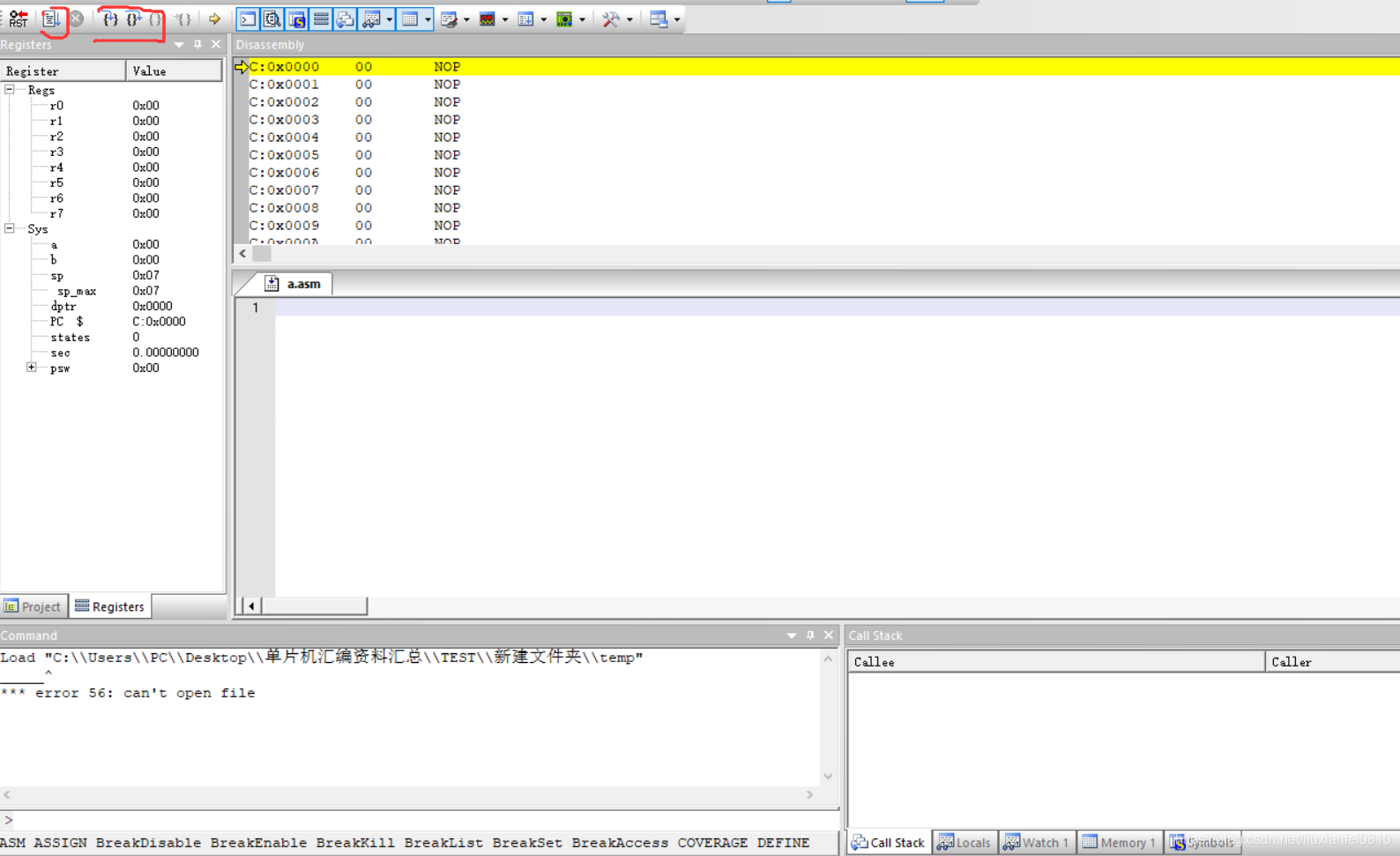This screenshot has height=856, width=1400.
Task: Step over the current line
Action: tap(133, 19)
